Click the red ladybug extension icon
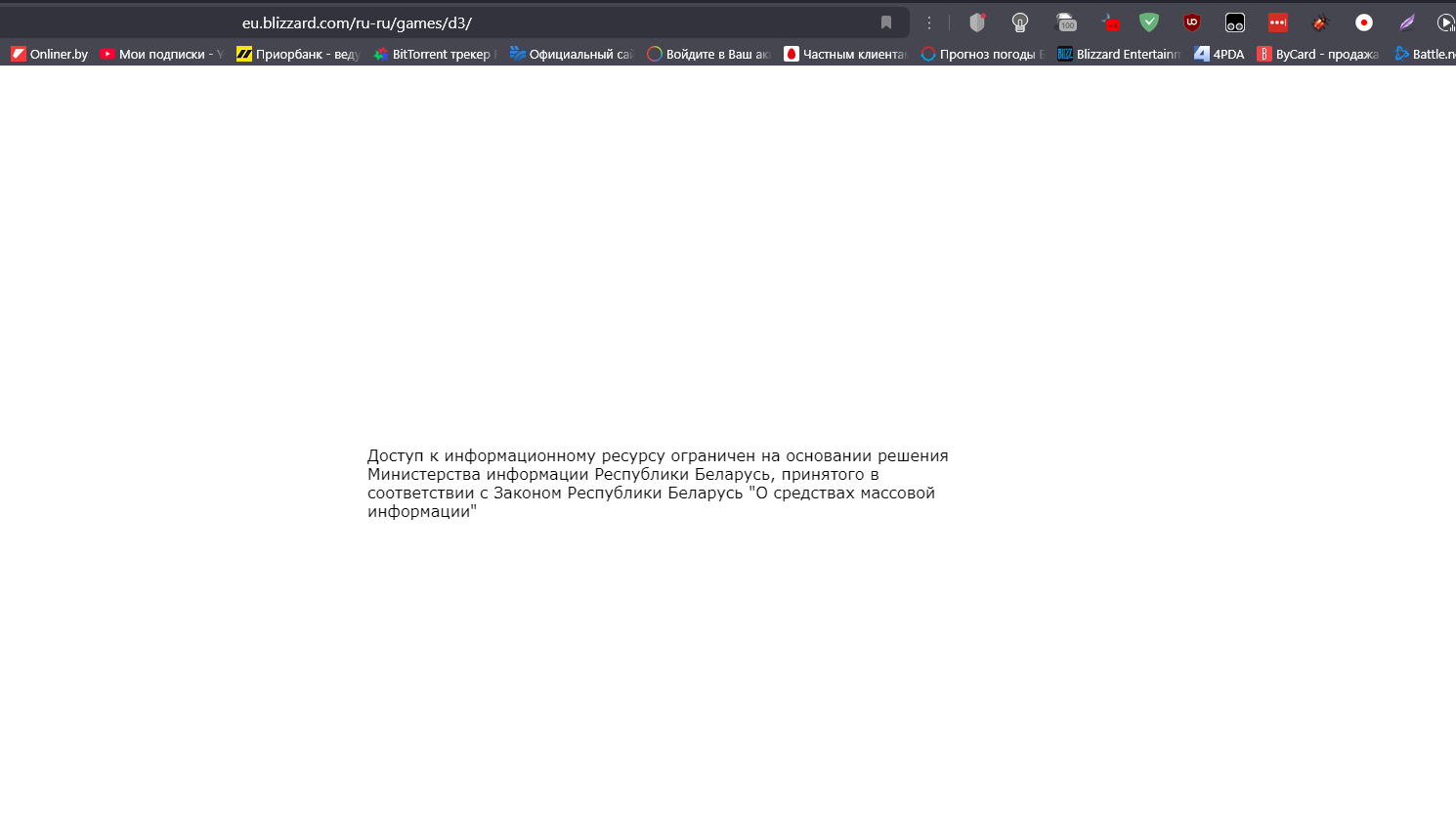The image size is (1456, 816). click(x=1321, y=22)
